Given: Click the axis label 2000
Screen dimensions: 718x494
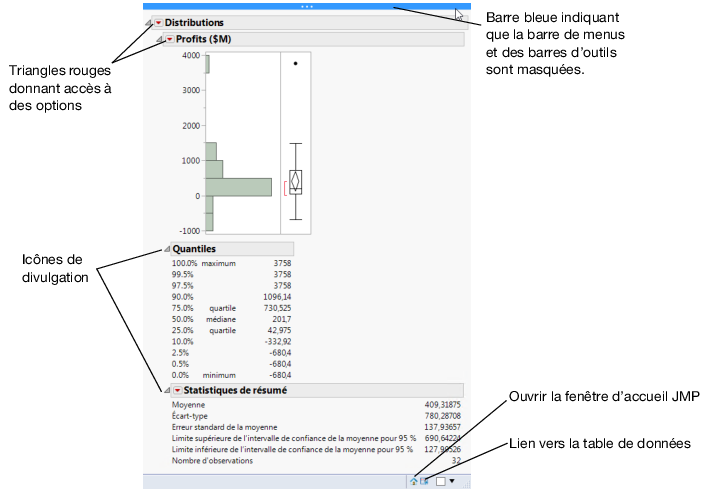Looking at the screenshot, I should (191, 125).
